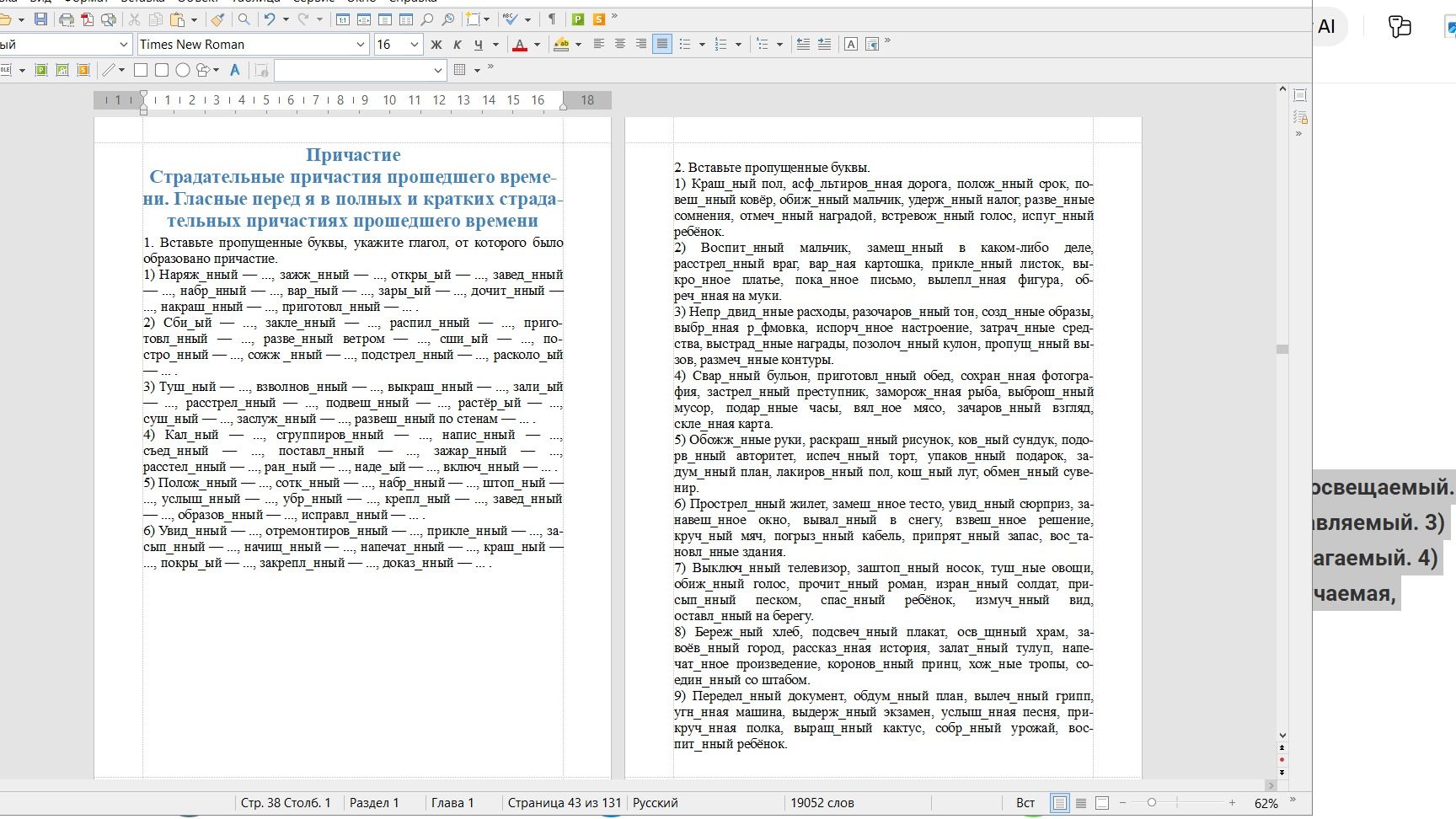Run the spelling check icon

click(511, 19)
